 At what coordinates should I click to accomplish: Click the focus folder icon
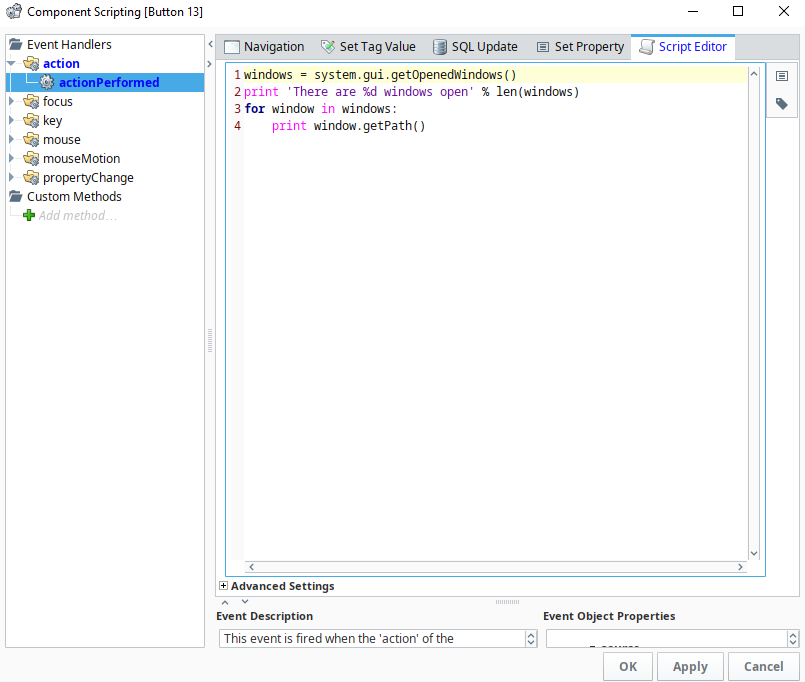(31, 102)
